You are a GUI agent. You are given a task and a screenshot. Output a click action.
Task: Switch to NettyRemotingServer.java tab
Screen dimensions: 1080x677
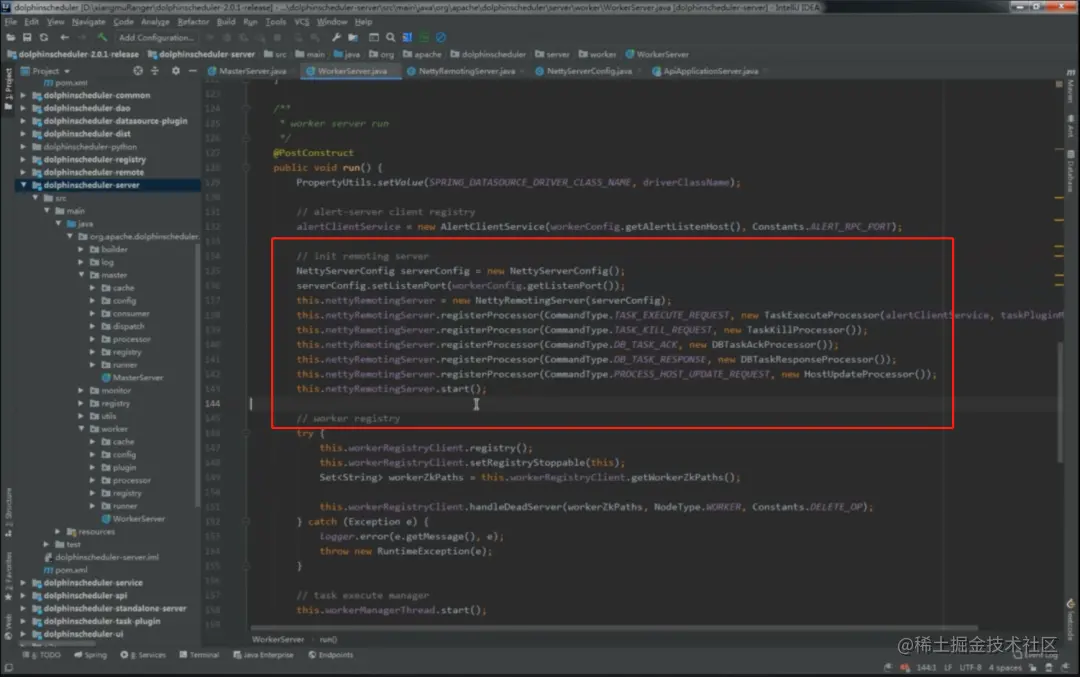coord(466,71)
